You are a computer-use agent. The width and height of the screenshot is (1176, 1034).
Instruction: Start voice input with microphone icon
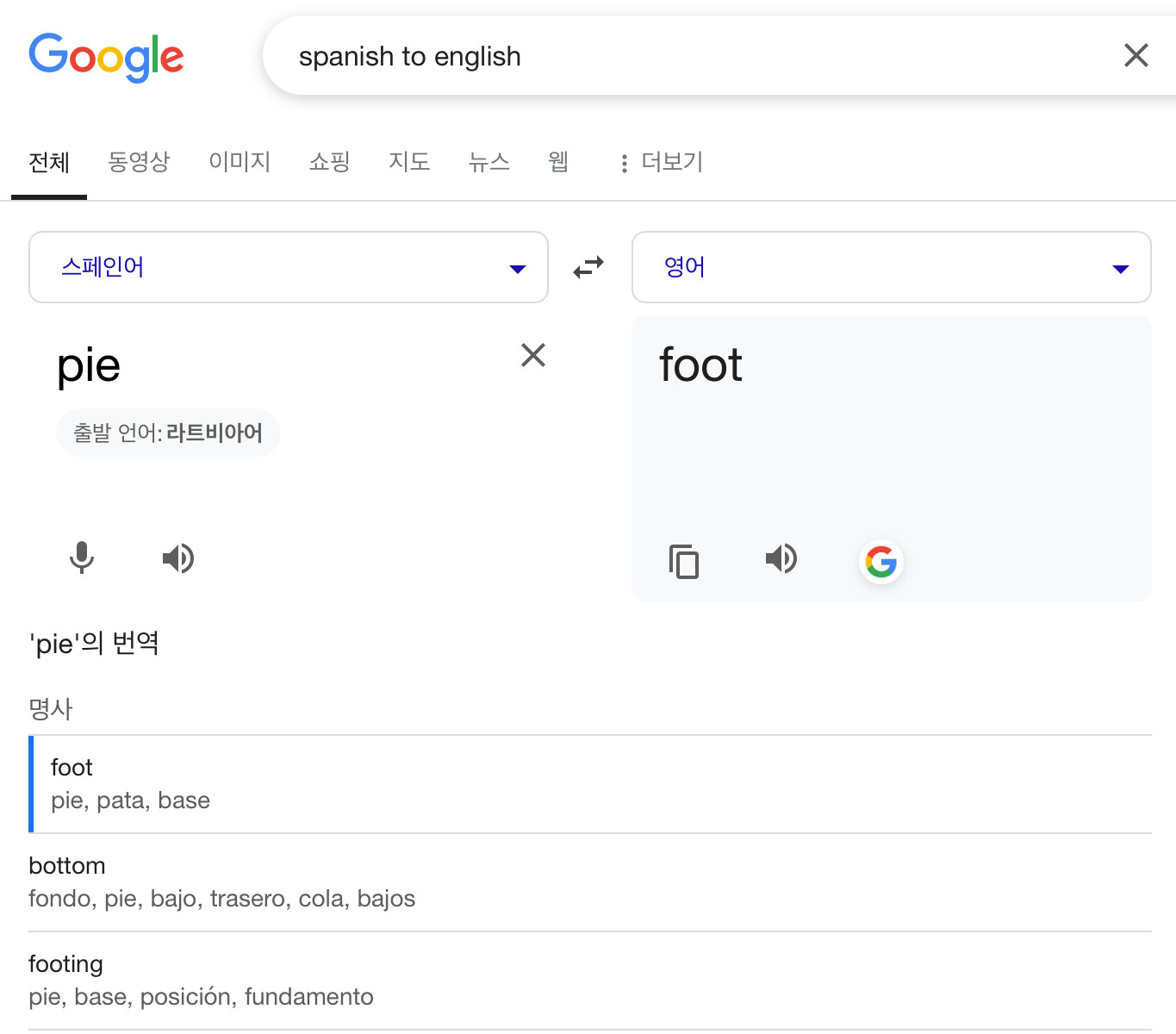coord(82,558)
